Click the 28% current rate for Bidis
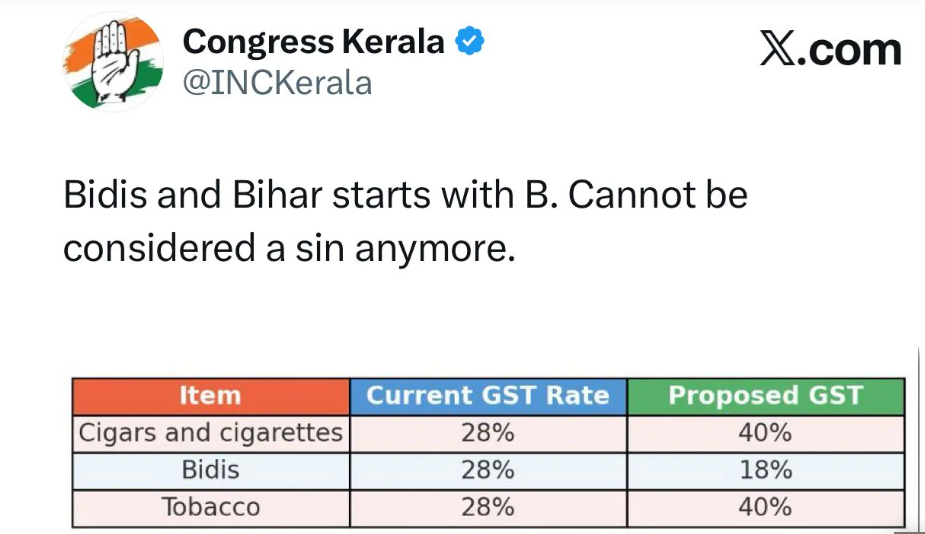The width and height of the screenshot is (925, 534). tap(487, 469)
